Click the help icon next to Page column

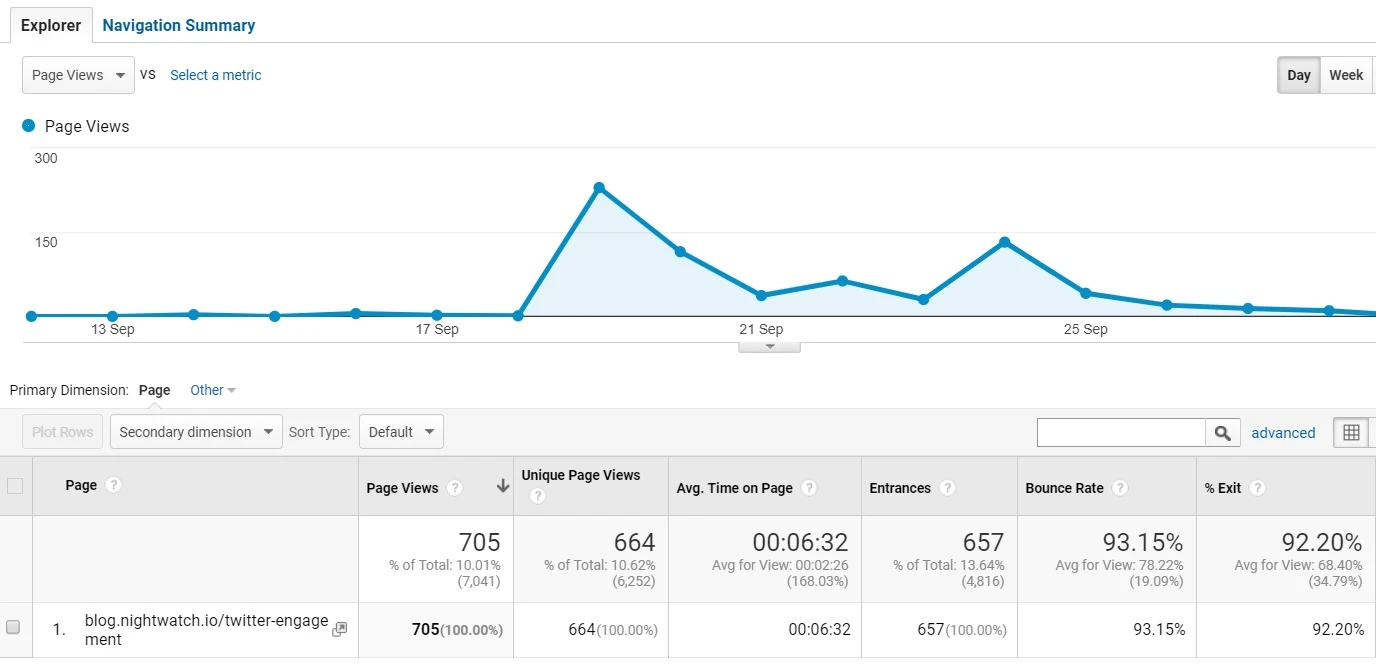point(114,485)
